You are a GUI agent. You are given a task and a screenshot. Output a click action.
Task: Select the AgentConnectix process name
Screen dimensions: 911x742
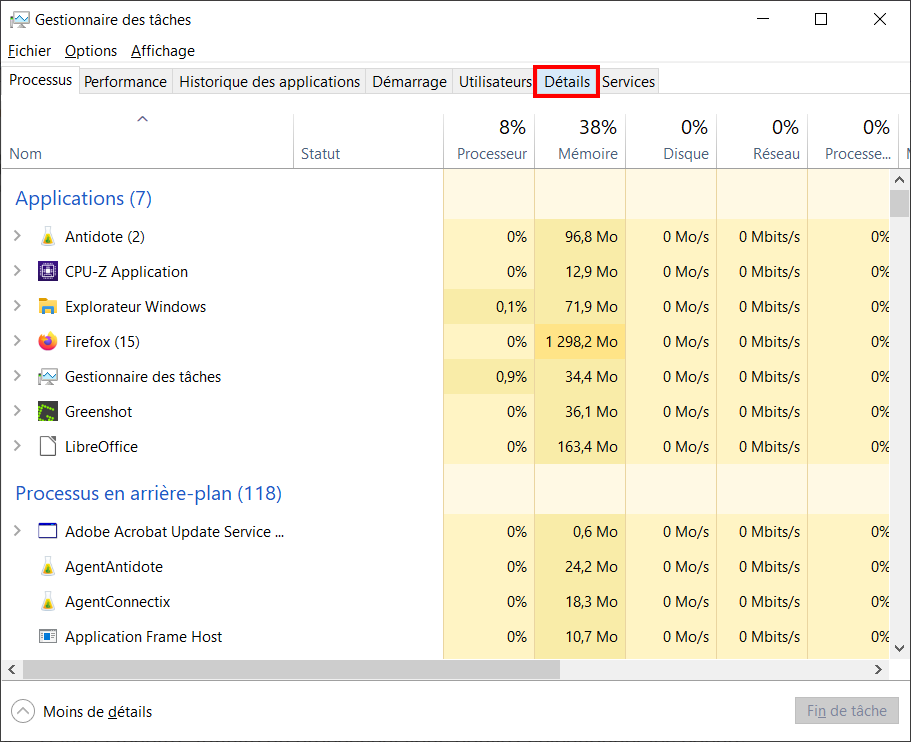(117, 602)
